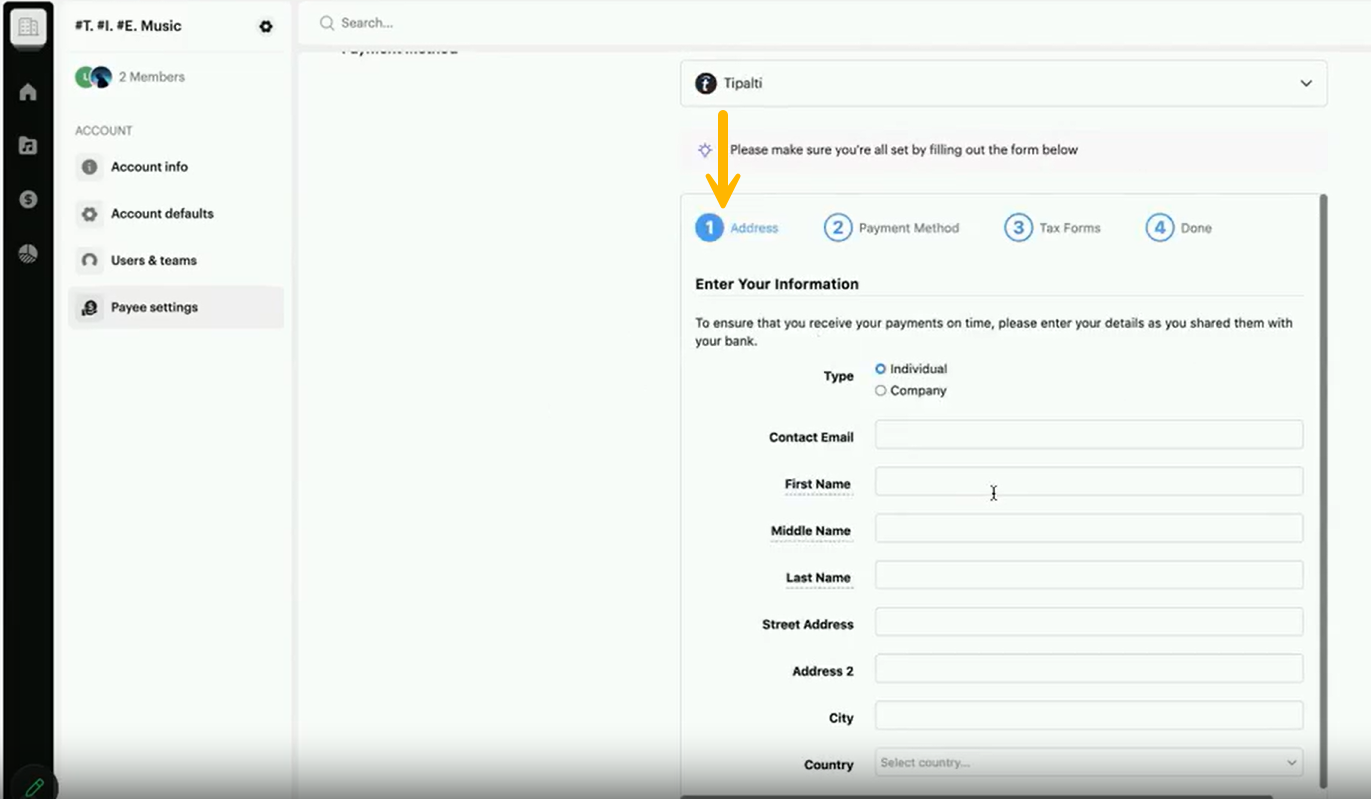Open the Select country dropdown
This screenshot has height=799, width=1371.
(x=1088, y=763)
